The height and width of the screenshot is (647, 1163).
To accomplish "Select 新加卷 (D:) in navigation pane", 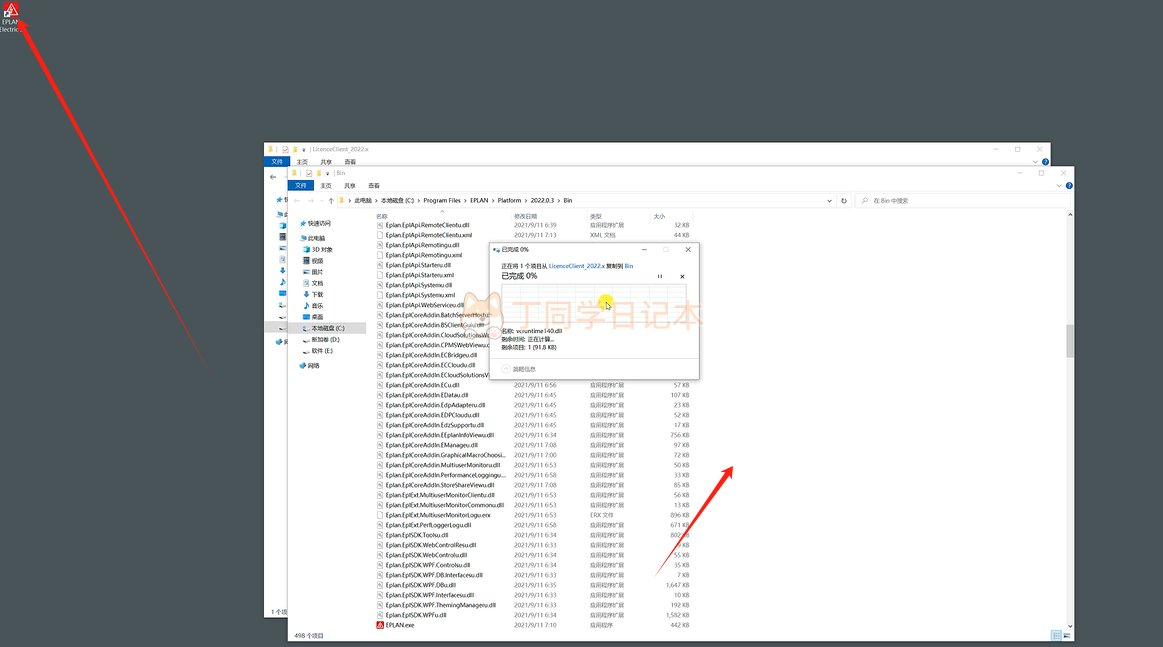I will pyautogui.click(x=325, y=340).
